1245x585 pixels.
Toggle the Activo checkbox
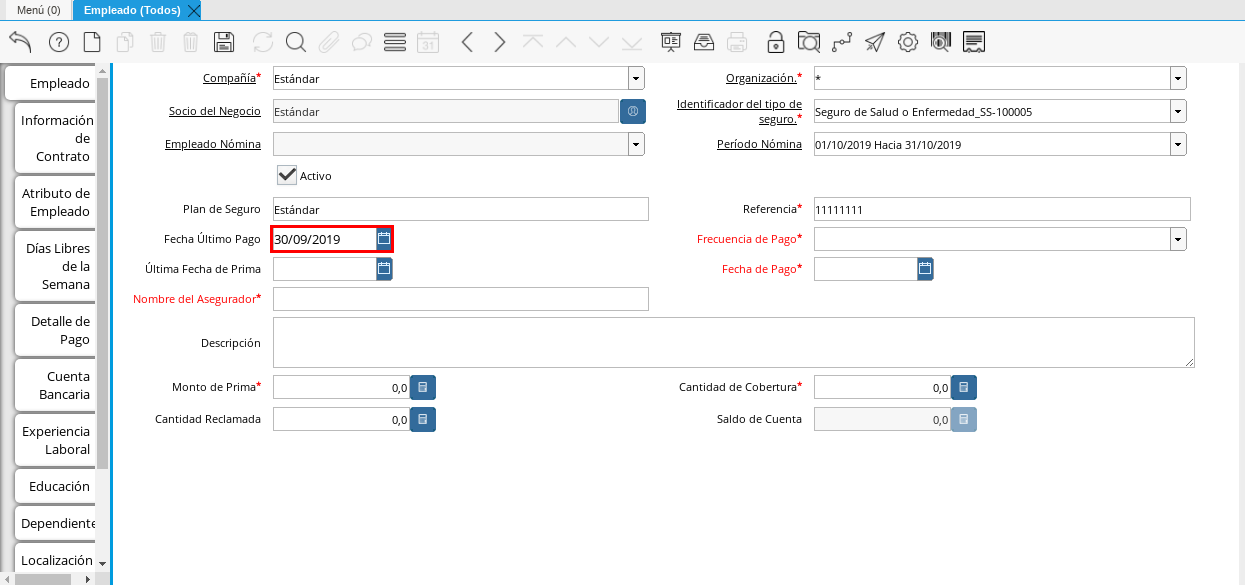point(287,175)
